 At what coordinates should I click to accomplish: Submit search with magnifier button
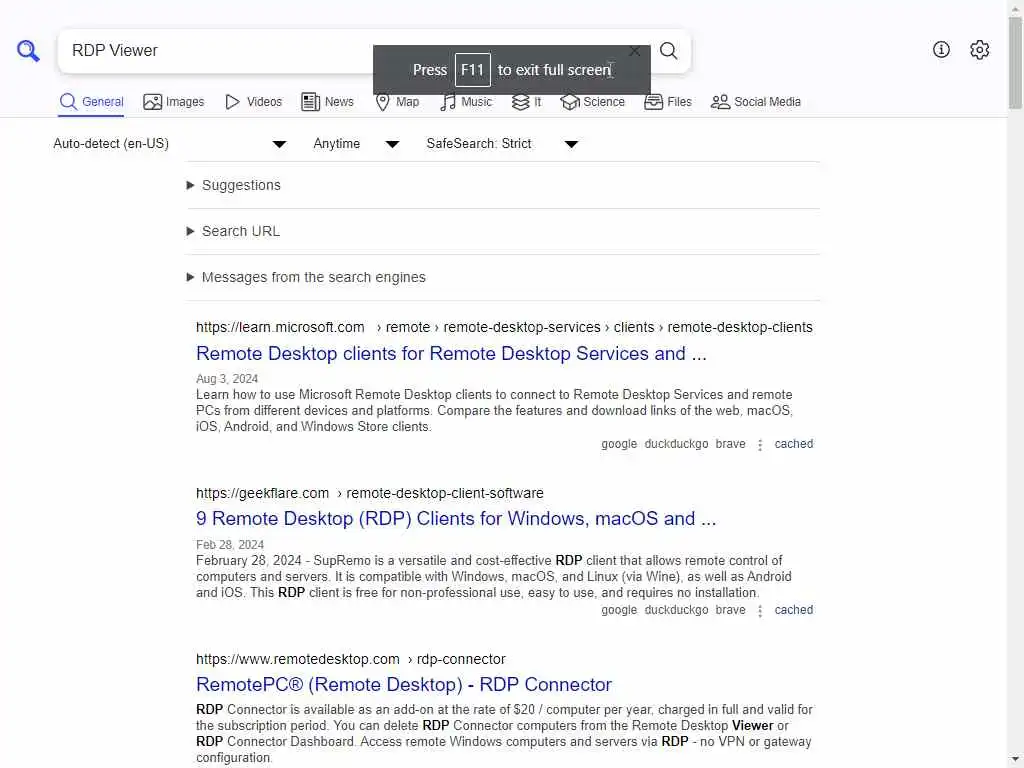pyautogui.click(x=668, y=50)
